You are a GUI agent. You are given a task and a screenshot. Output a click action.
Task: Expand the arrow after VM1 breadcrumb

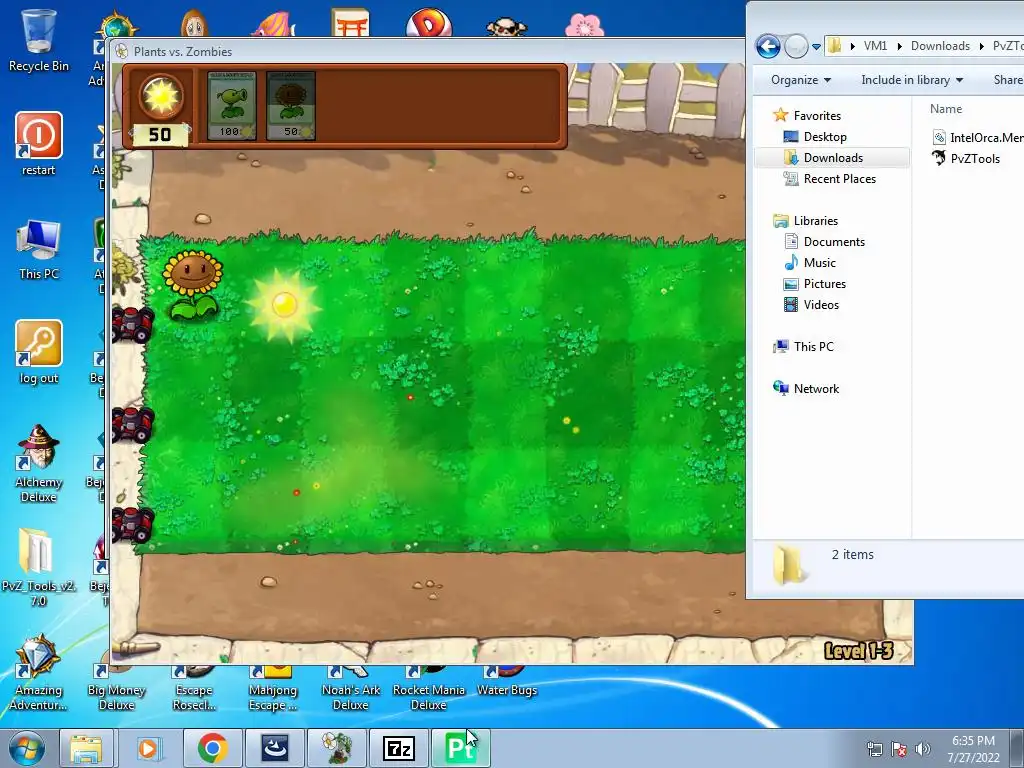coord(899,46)
